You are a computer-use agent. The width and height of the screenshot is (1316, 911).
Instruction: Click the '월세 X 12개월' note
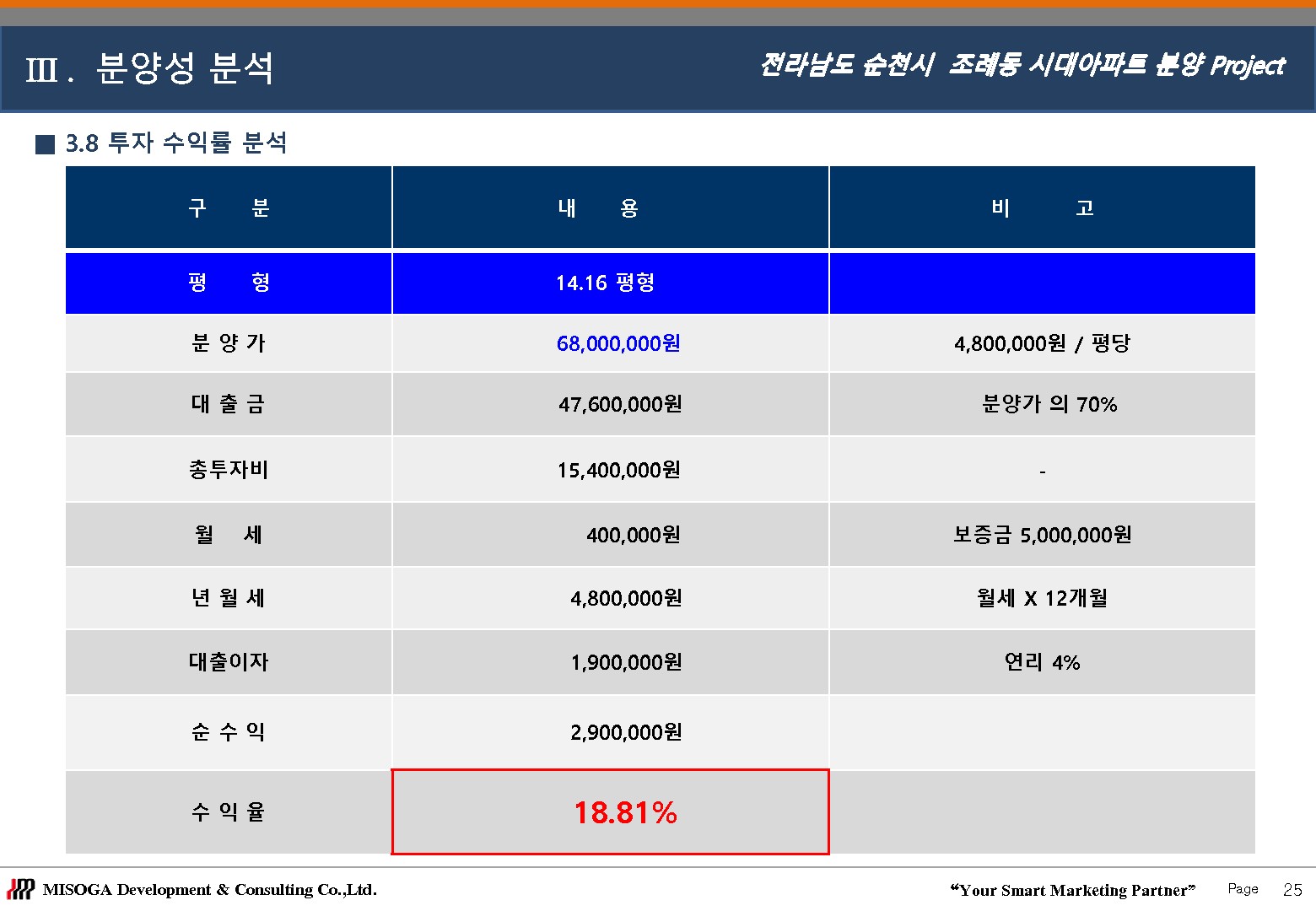pyautogui.click(x=1043, y=598)
